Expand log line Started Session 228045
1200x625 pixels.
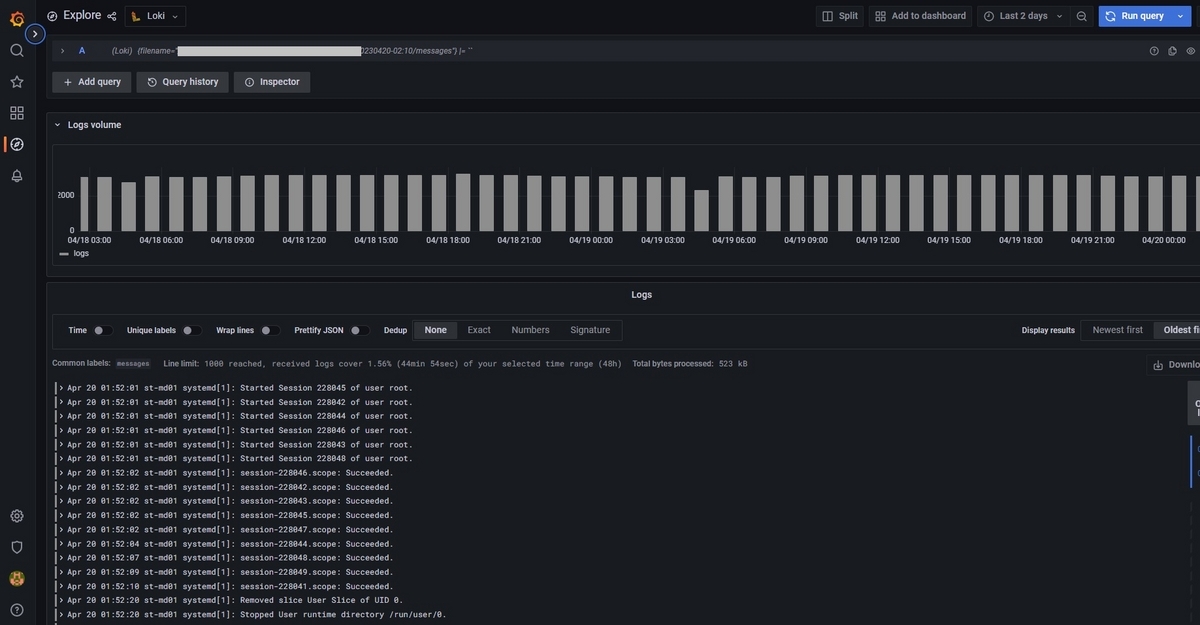coord(61,388)
